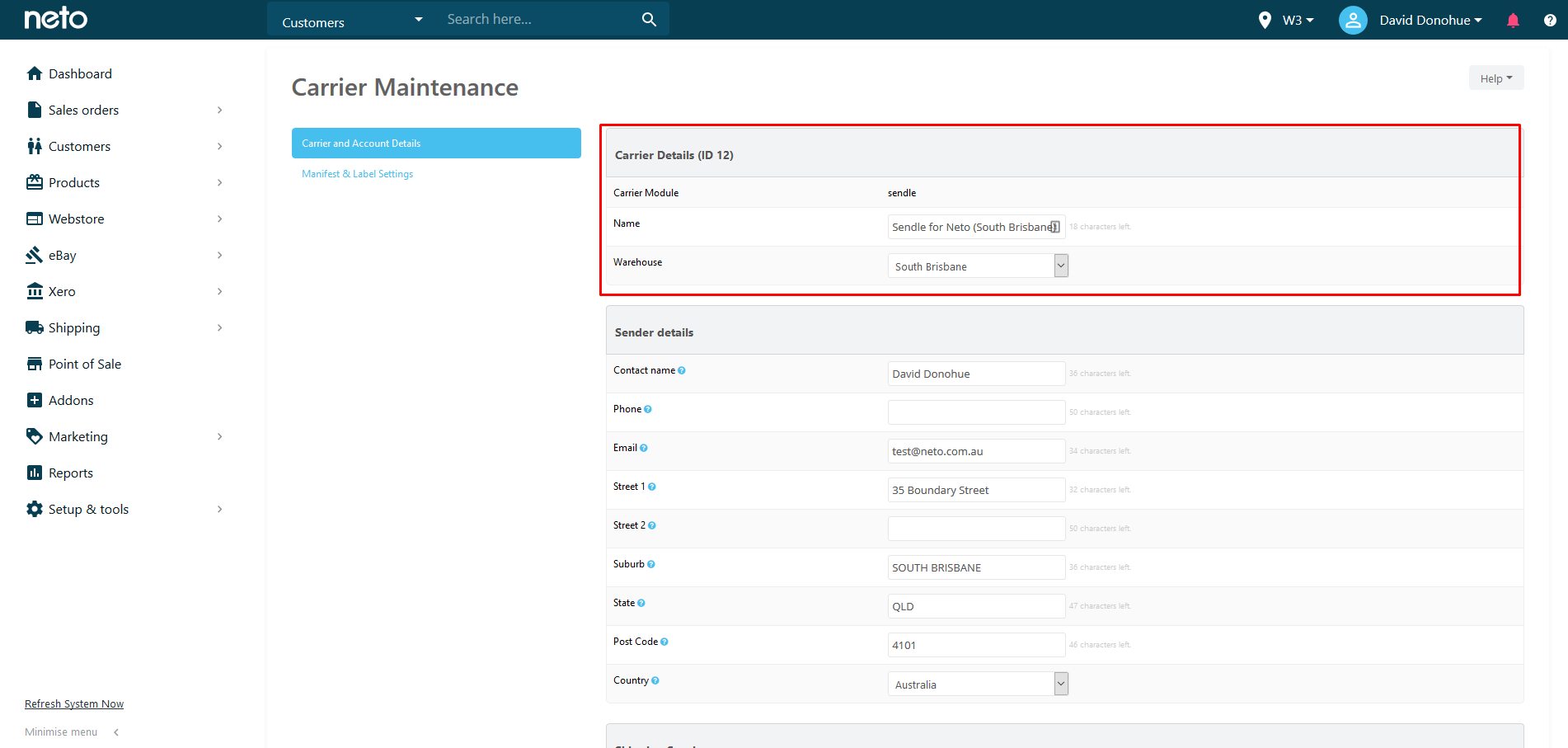
Task: Open the Dashboard menu item
Action: pos(80,73)
